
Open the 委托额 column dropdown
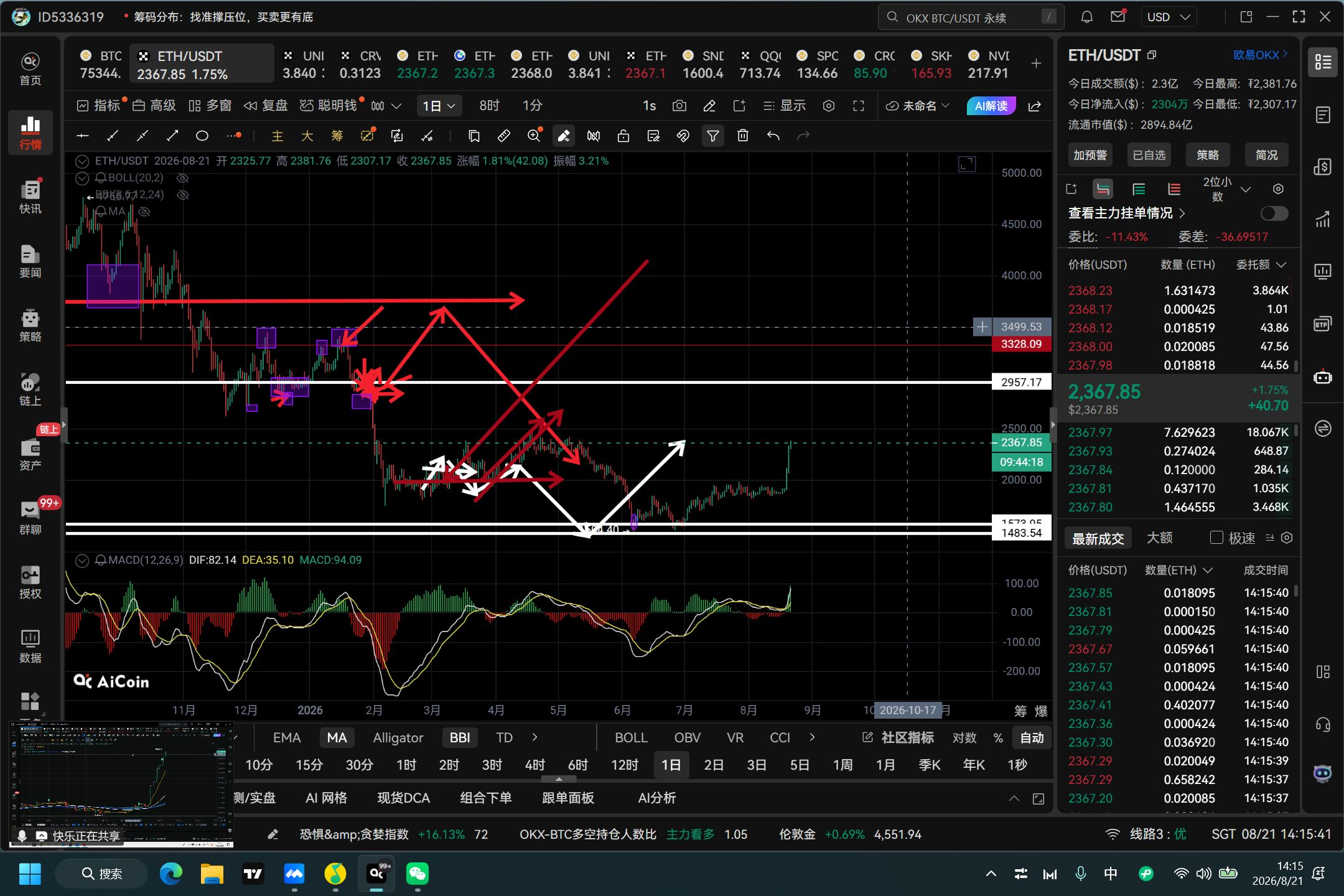tap(1261, 265)
